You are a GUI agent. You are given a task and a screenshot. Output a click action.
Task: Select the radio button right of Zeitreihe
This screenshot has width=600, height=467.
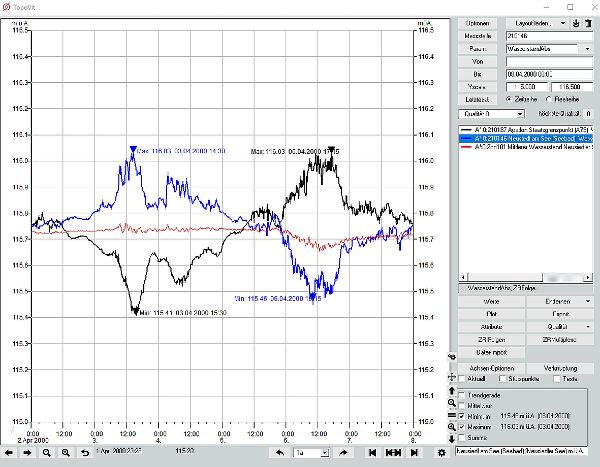coord(549,99)
